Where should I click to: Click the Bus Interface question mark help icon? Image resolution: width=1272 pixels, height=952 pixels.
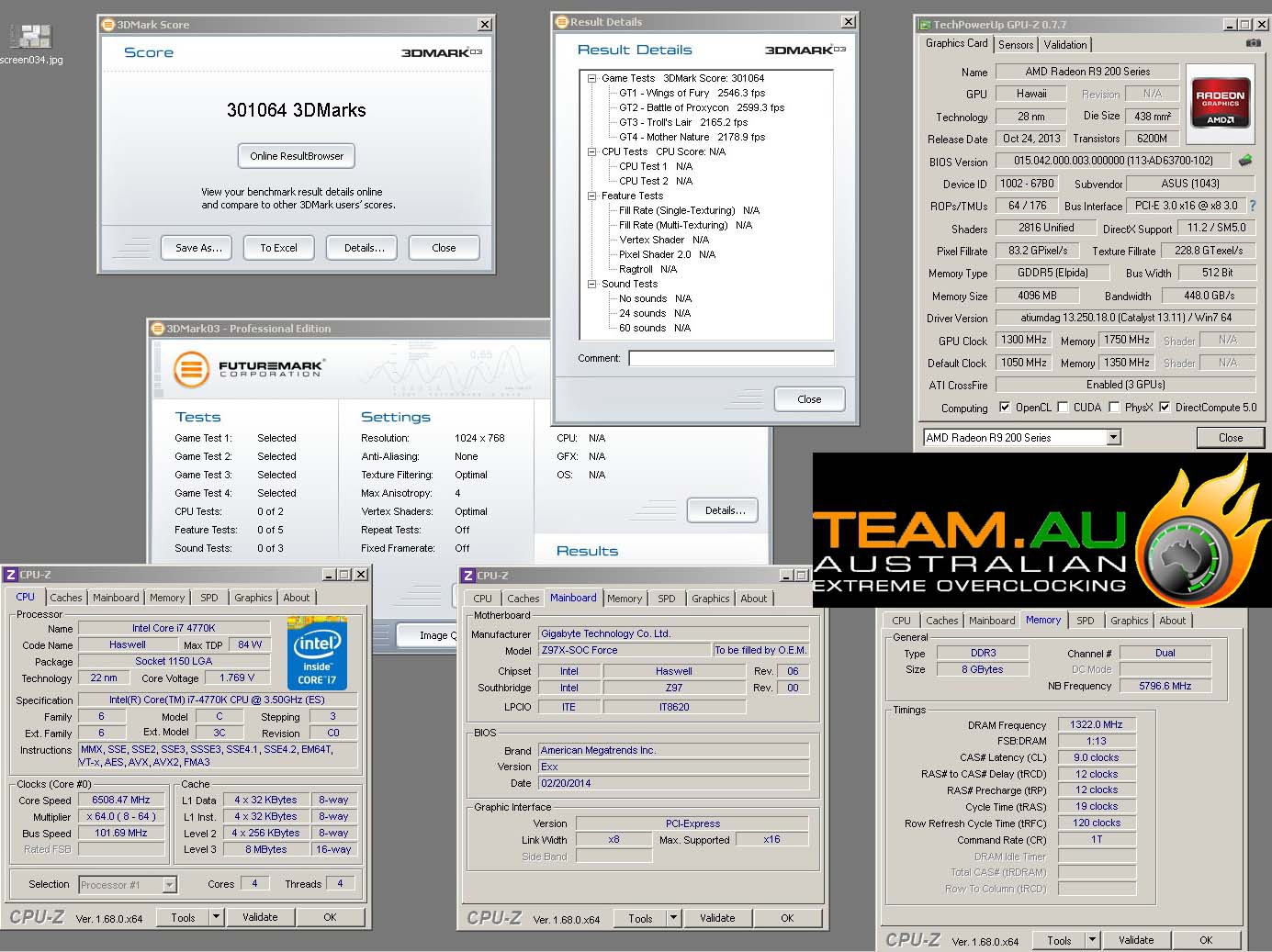tap(1252, 206)
